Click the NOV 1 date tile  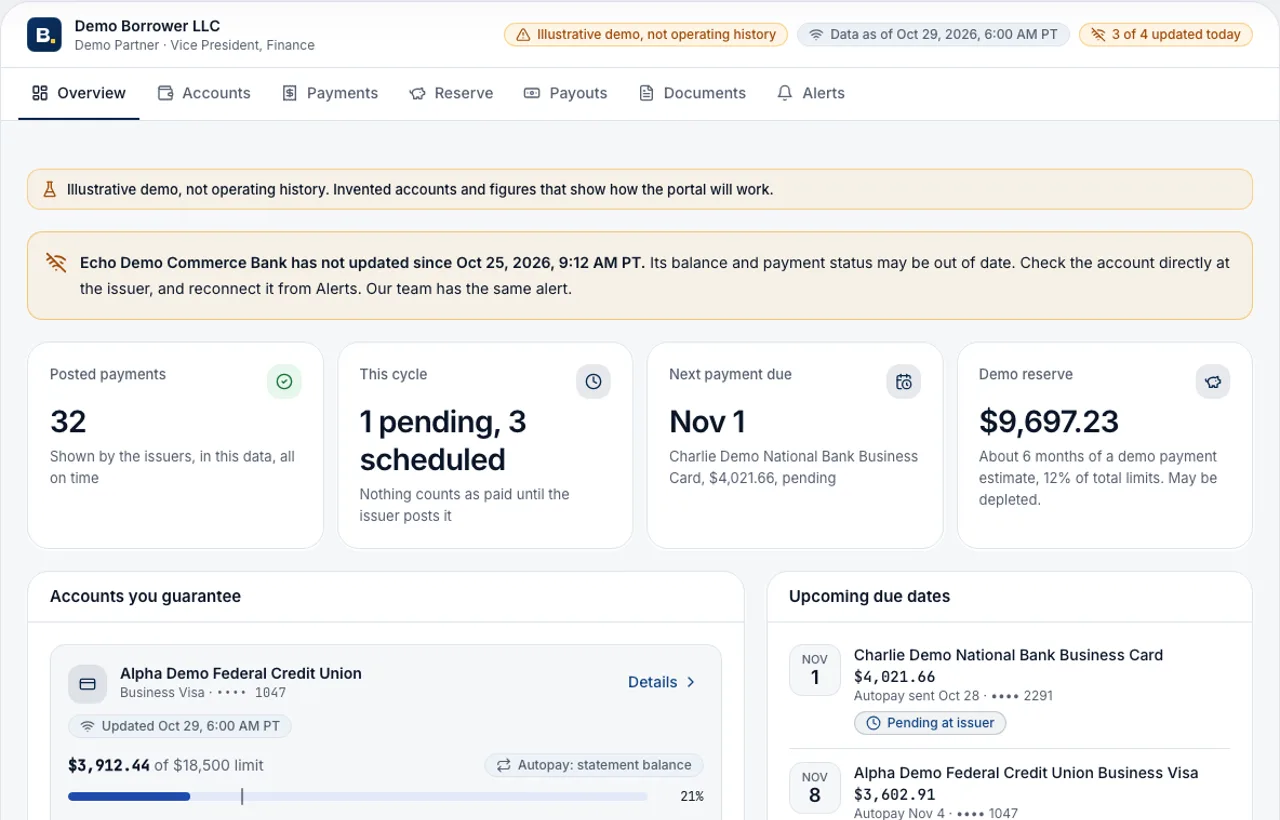(x=815, y=670)
